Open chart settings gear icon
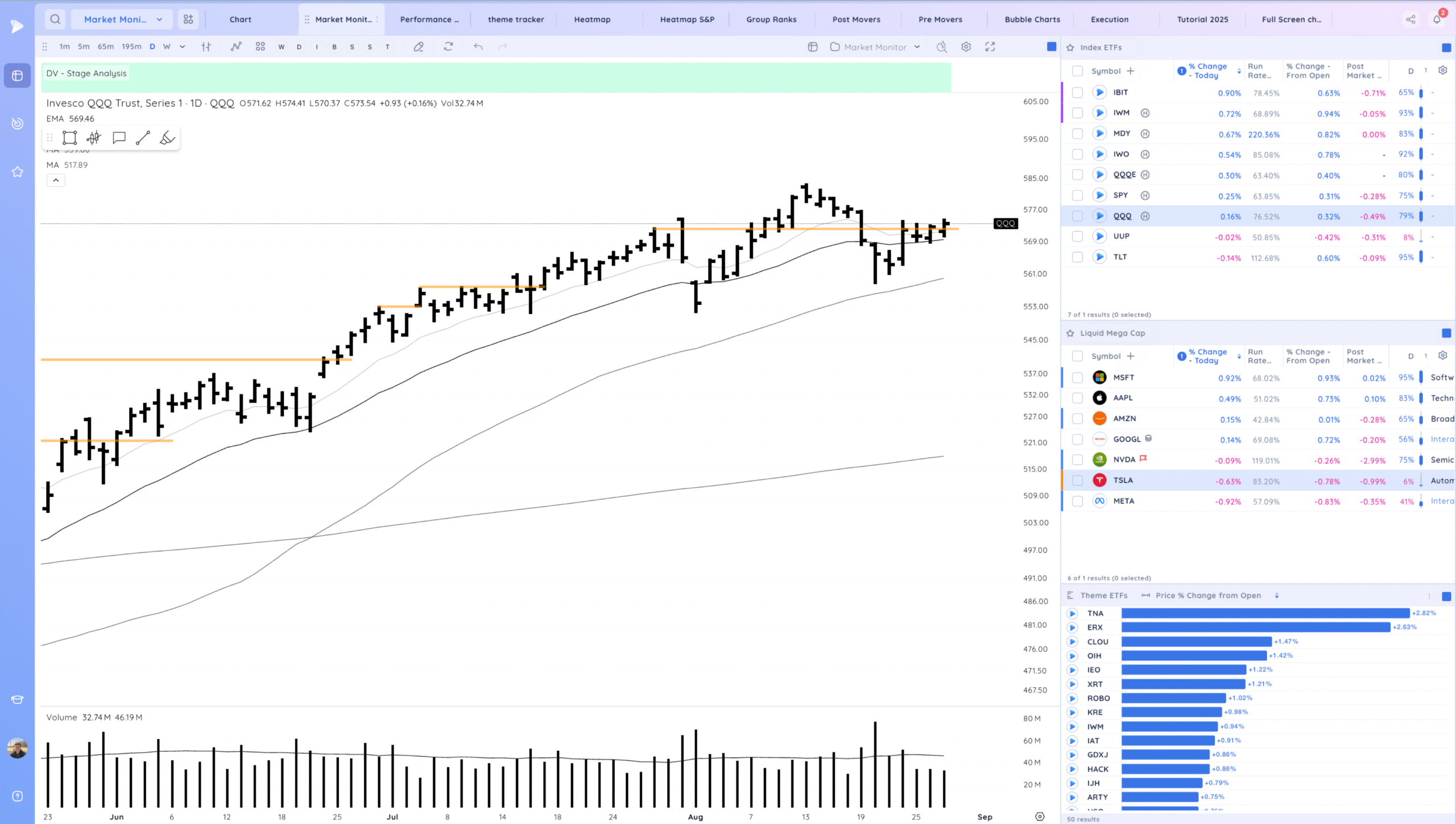Viewport: 1456px width, 824px height. click(x=966, y=47)
